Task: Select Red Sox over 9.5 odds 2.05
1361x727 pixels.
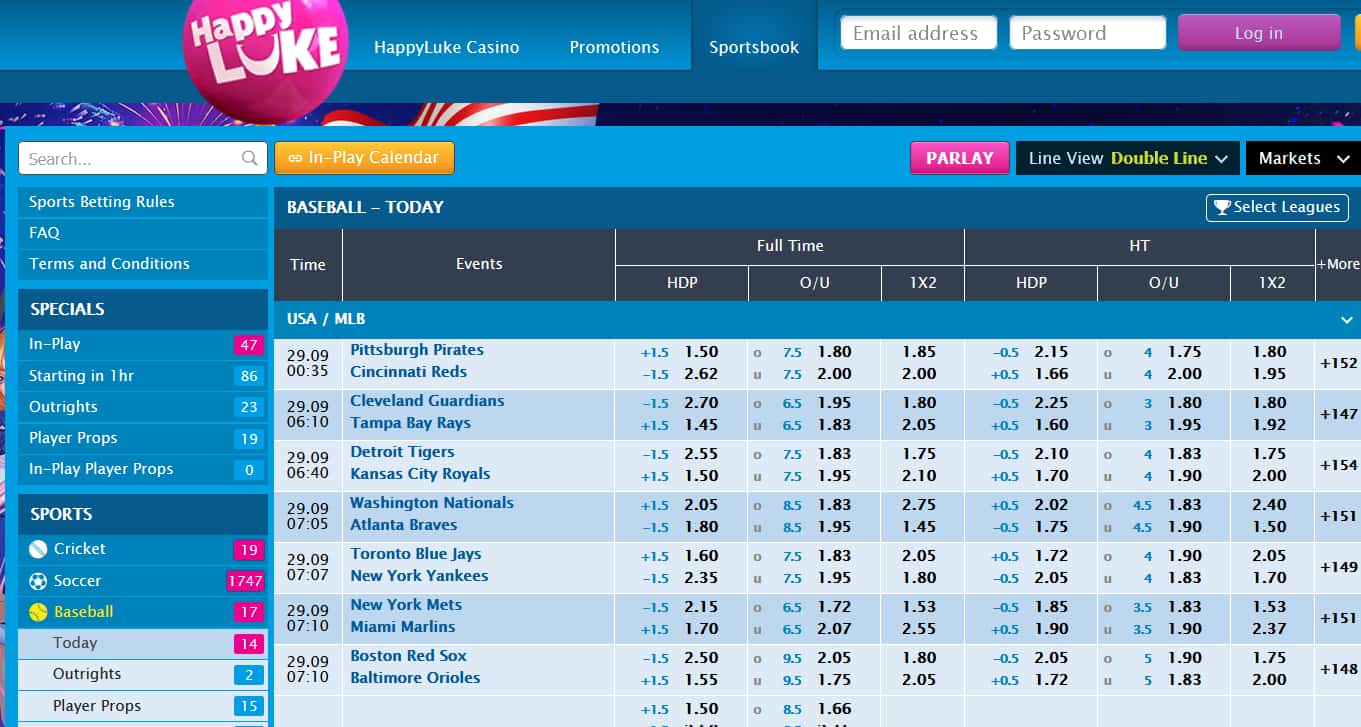Action: pos(834,658)
